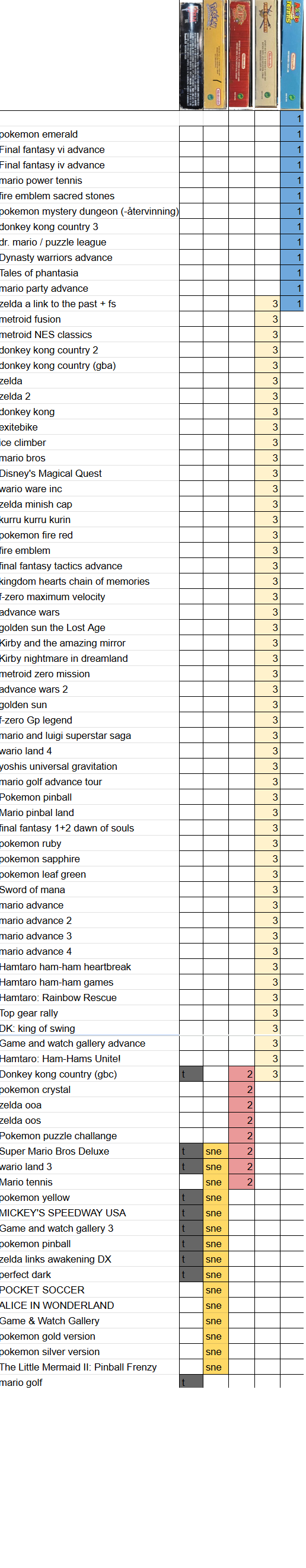Image resolution: width=306 pixels, height=1568 pixels.
Task: Select the yellow Pokemon box spine image
Action: click(216, 55)
